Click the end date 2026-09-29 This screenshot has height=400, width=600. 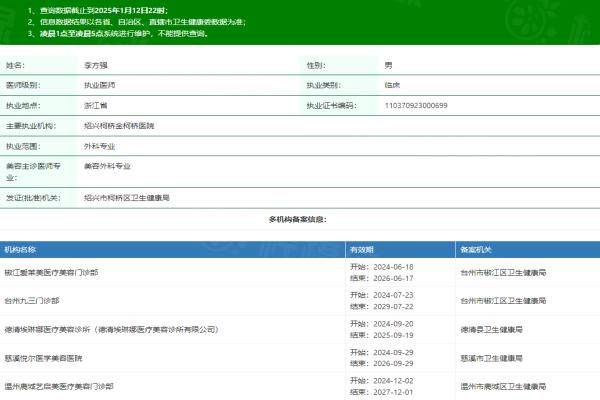pyautogui.click(x=393, y=363)
